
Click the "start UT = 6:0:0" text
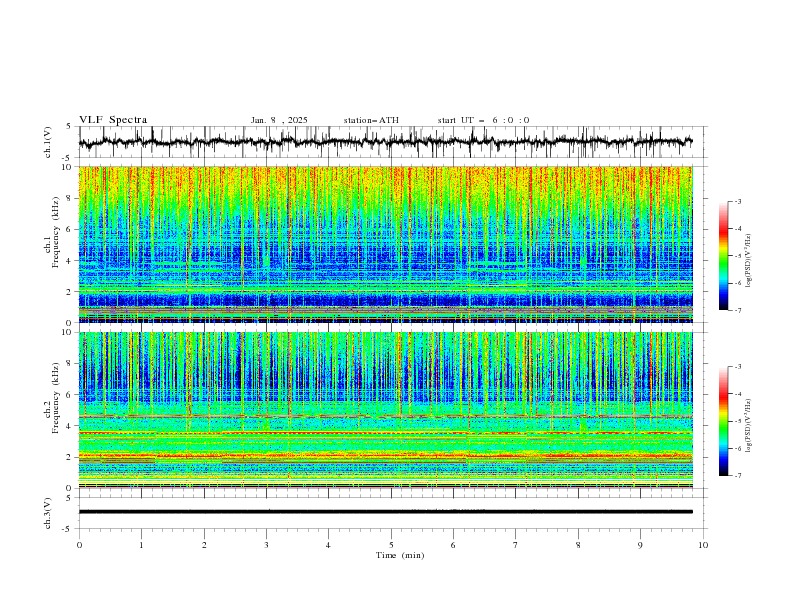(x=483, y=120)
